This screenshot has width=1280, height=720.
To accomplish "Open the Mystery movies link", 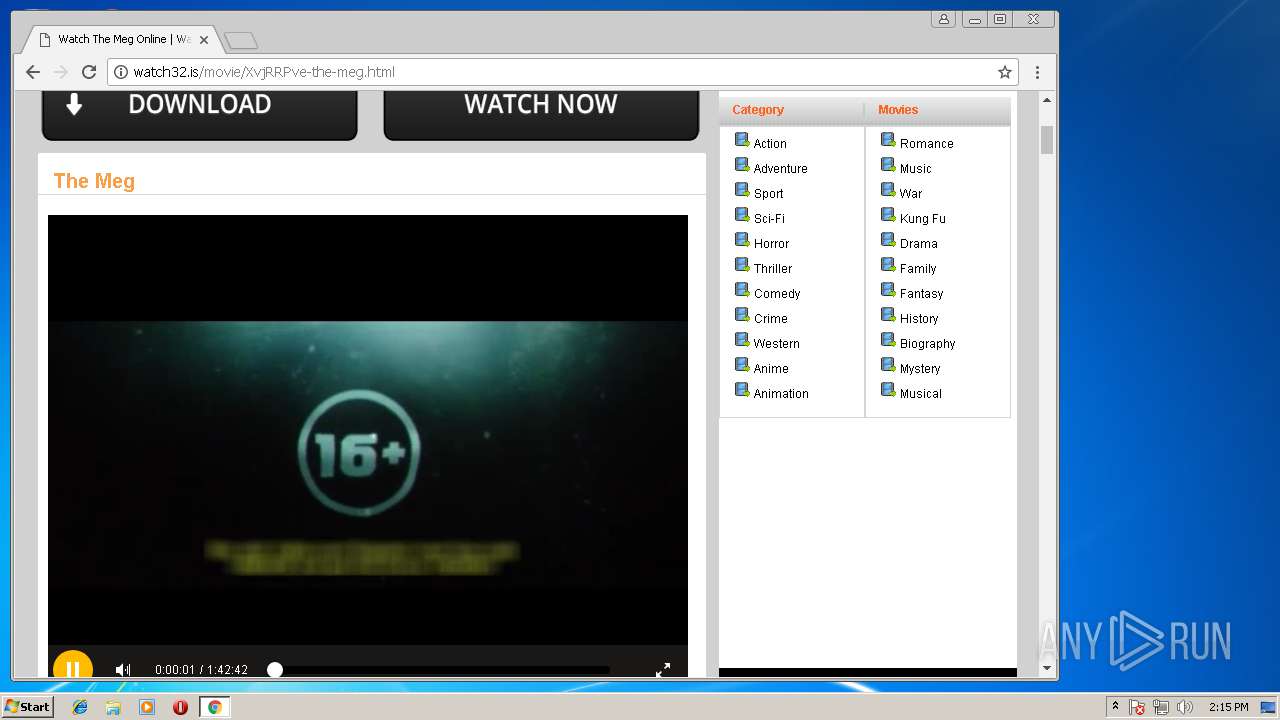I will coord(920,368).
